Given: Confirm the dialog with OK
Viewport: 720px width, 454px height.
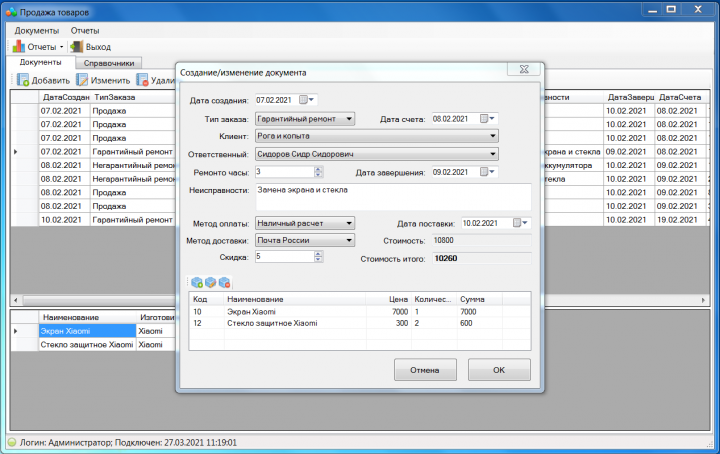Looking at the screenshot, I should point(499,370).
